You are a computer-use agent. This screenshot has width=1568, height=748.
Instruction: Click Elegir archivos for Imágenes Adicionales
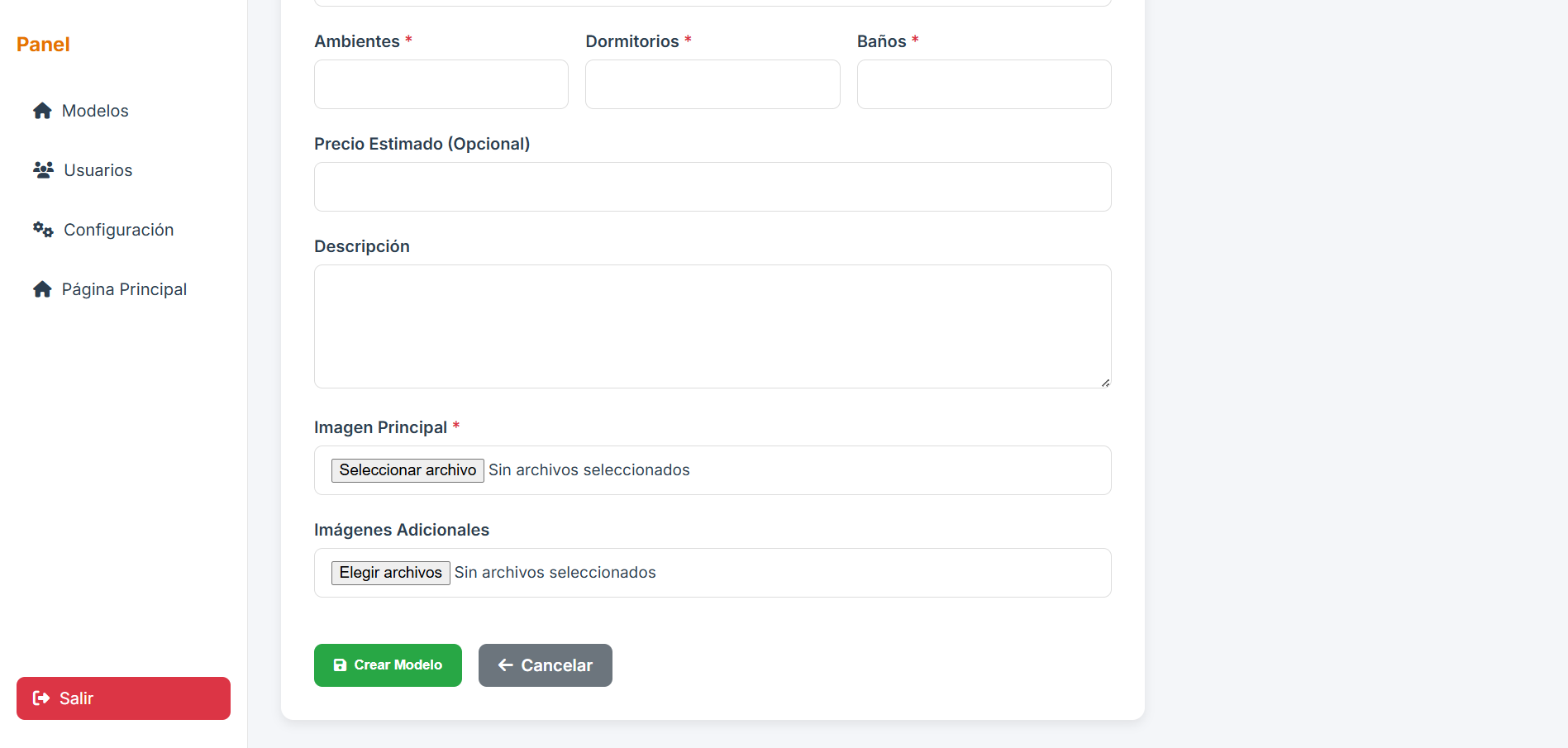pos(390,573)
